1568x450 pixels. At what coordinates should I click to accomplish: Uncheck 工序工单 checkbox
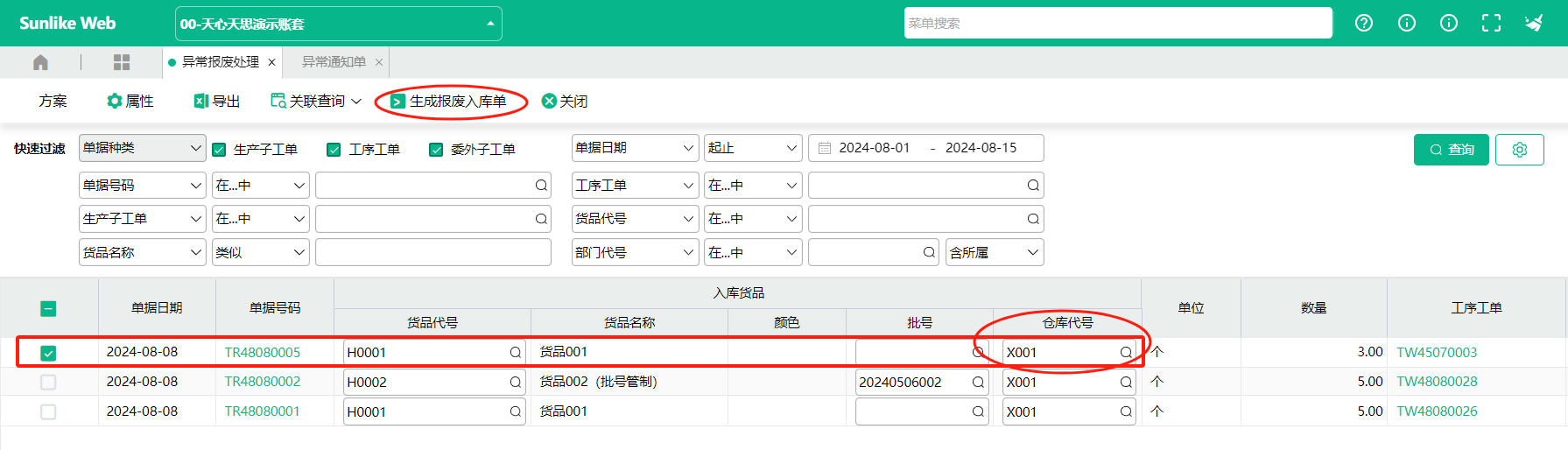point(334,150)
